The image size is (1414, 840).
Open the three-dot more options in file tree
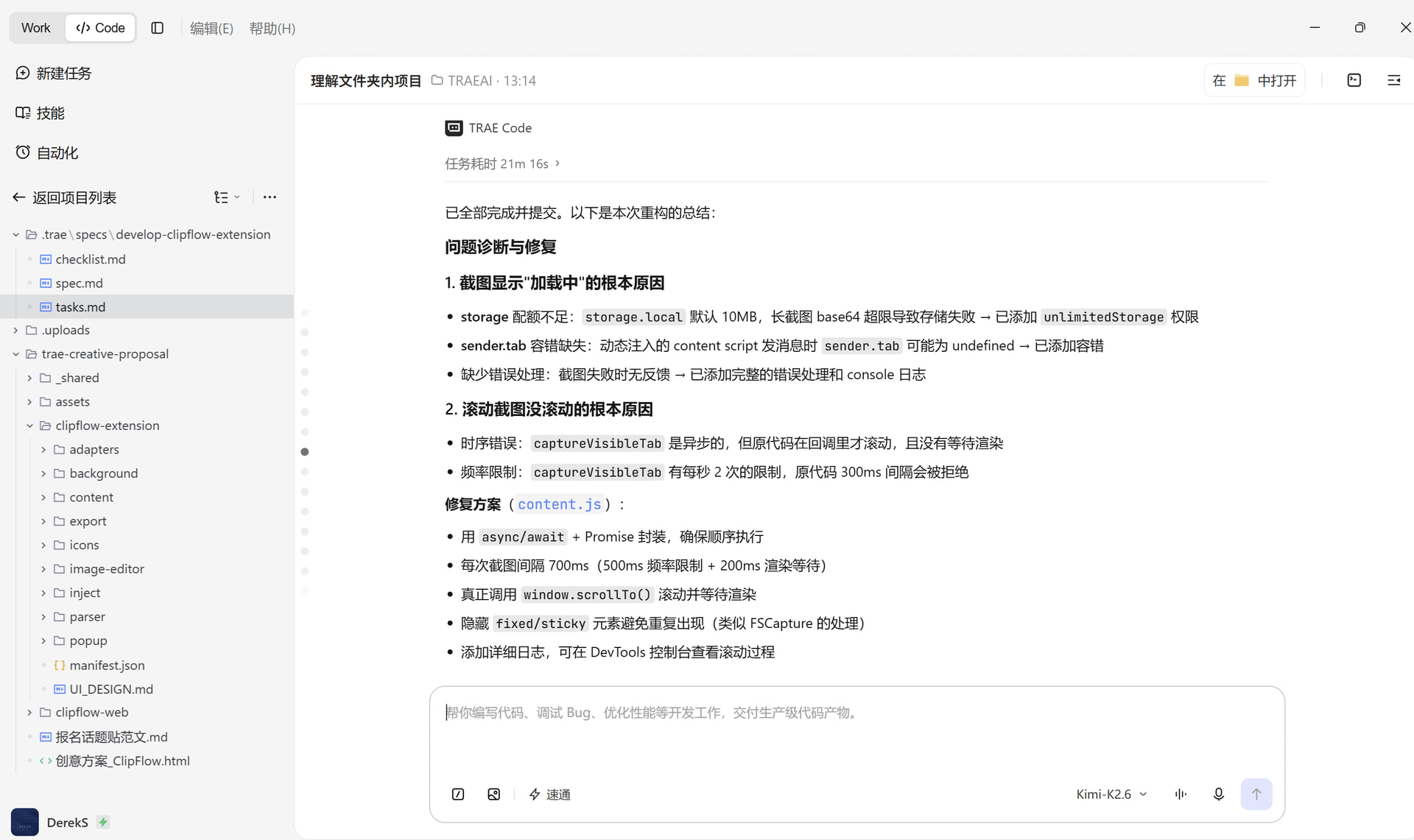click(x=270, y=197)
